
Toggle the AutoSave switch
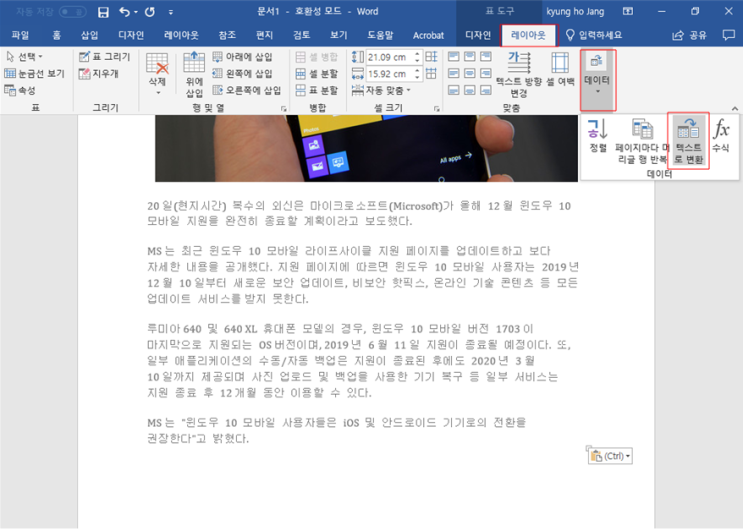click(72, 12)
